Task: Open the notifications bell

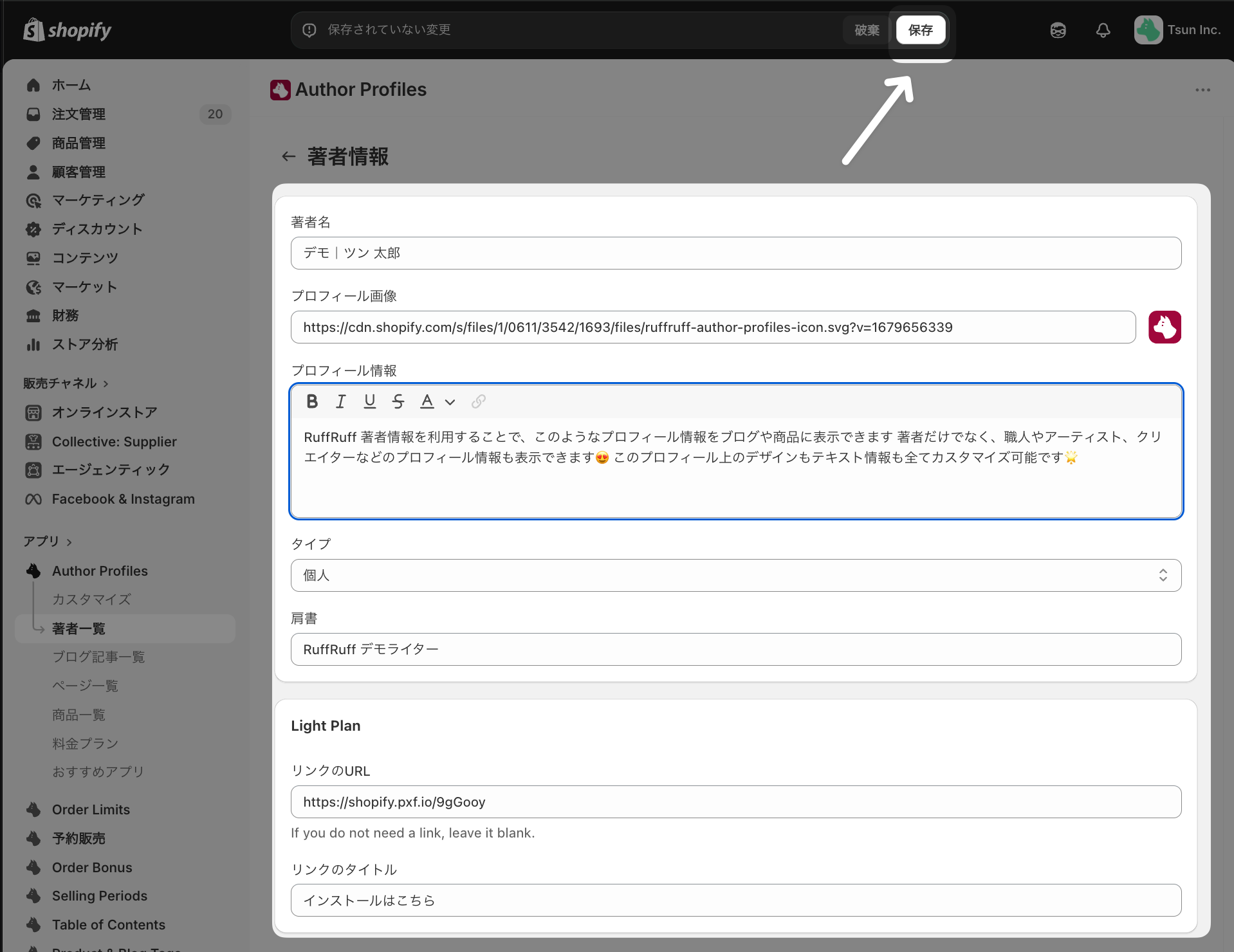Action: [x=1103, y=30]
